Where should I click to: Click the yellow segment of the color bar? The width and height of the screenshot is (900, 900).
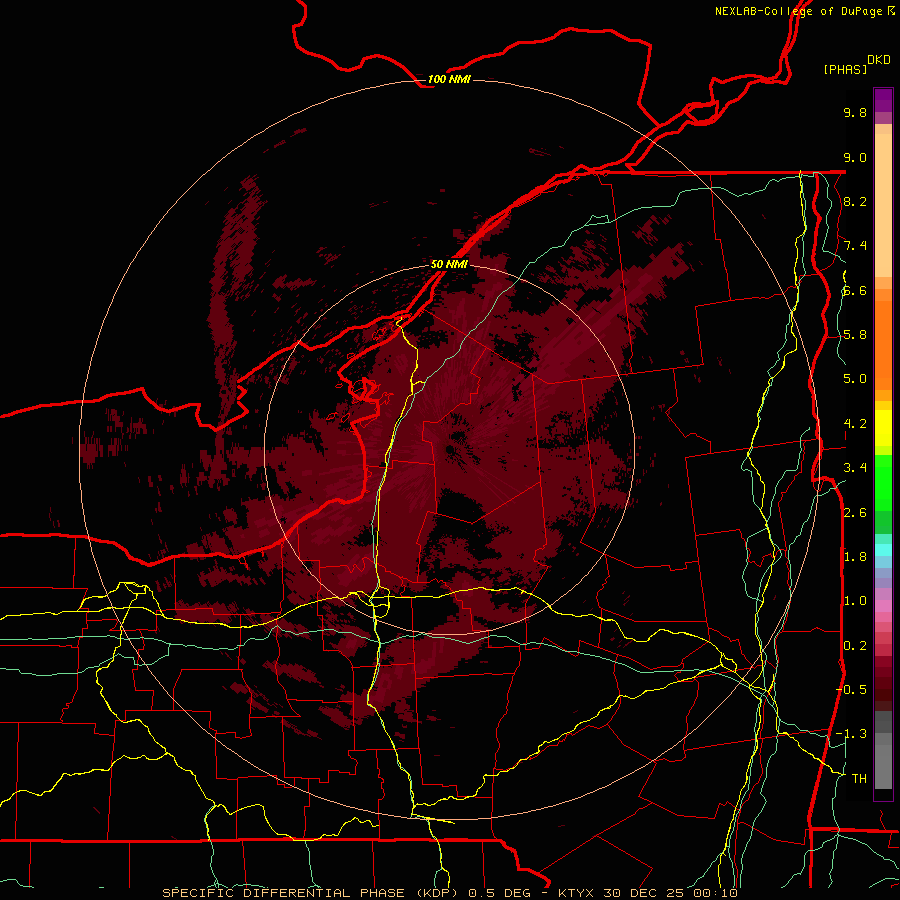[x=883, y=428]
